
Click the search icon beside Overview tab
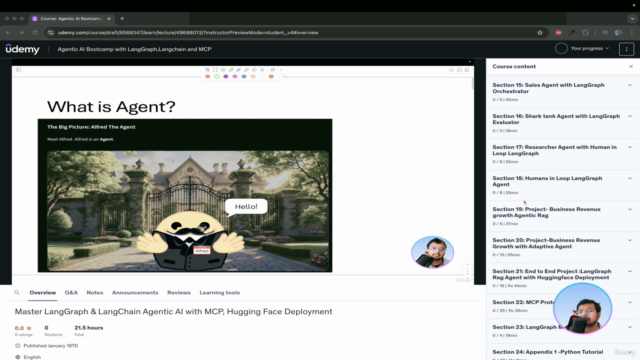[17, 293]
